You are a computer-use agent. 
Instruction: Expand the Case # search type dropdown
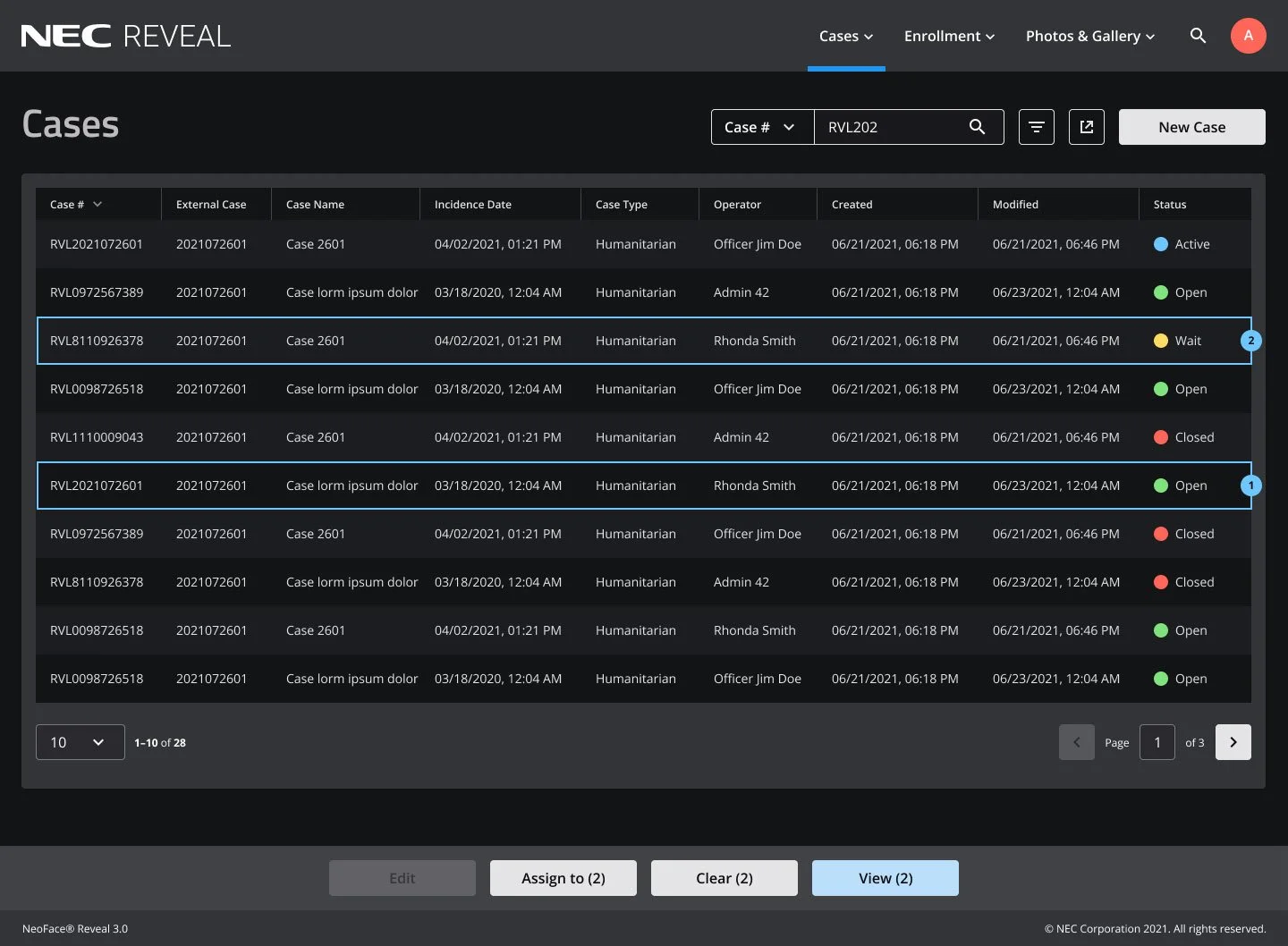click(x=763, y=127)
